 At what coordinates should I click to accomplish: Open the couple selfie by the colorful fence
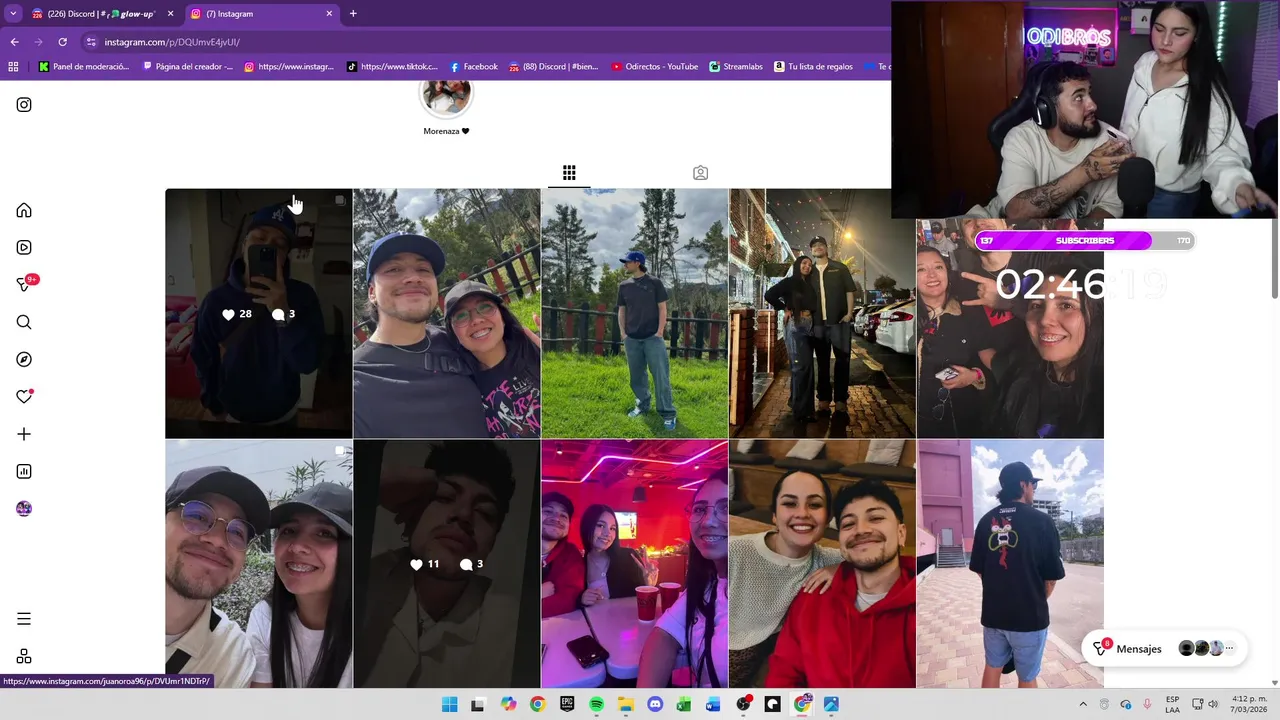pos(446,313)
